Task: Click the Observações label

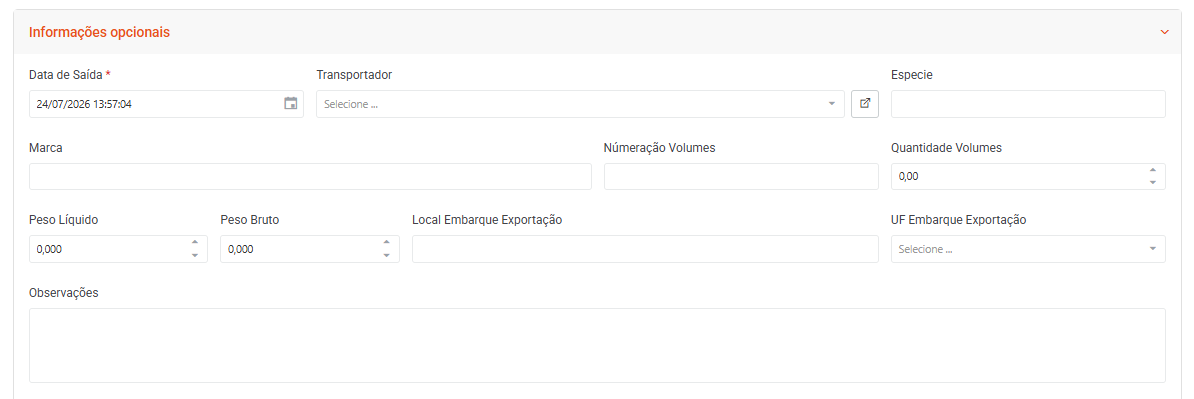Action: click(x=64, y=292)
